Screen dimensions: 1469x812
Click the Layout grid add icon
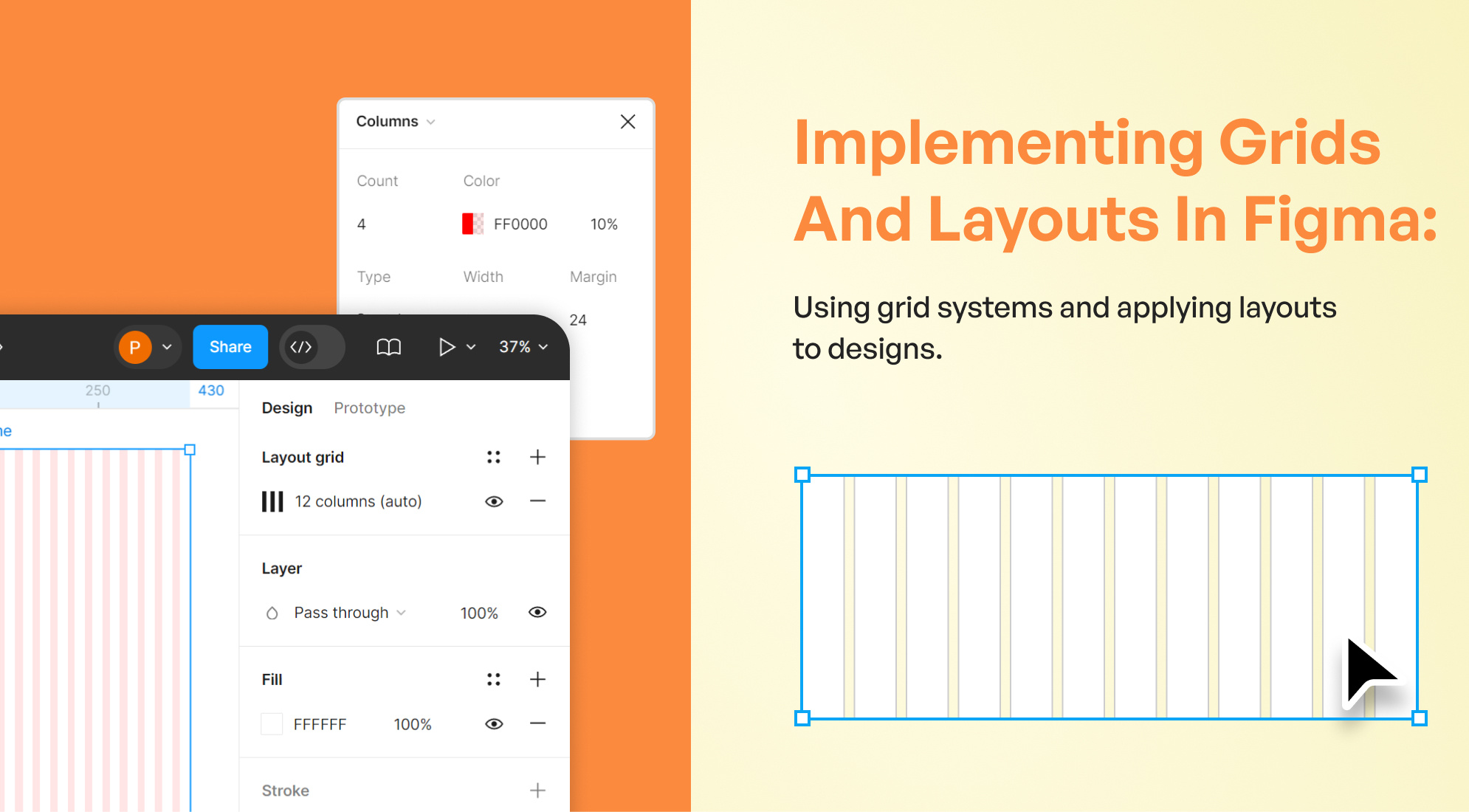point(537,458)
